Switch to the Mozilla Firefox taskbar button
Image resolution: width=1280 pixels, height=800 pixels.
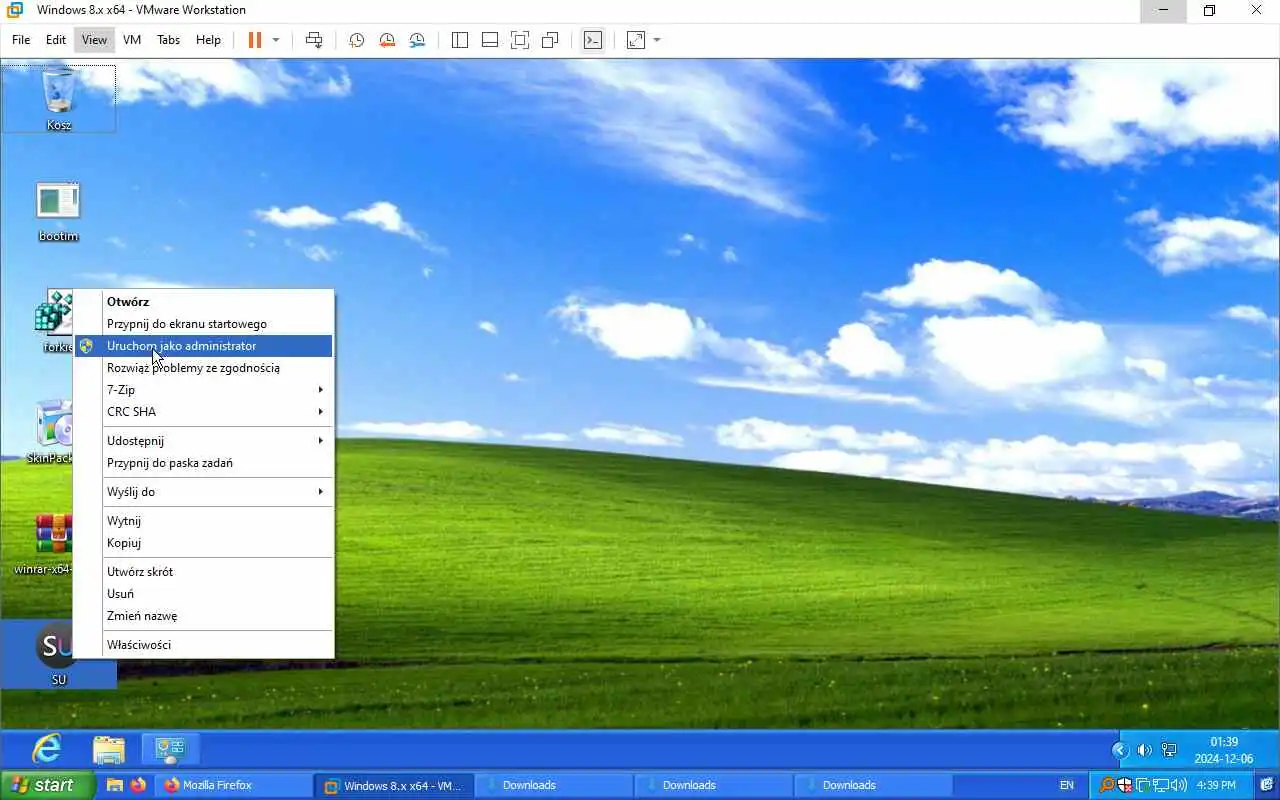[x=233, y=785]
